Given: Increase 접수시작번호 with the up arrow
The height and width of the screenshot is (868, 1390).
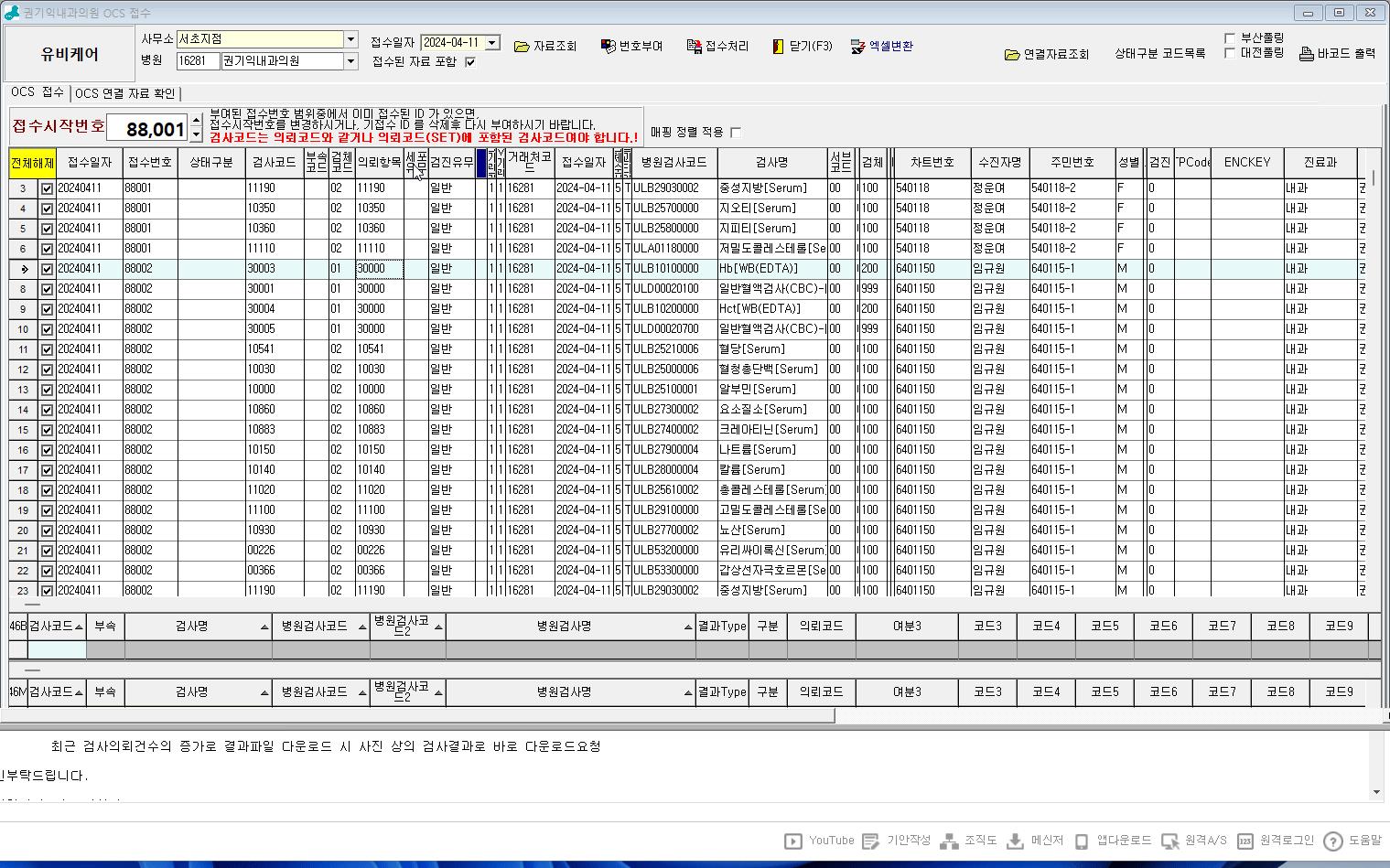Looking at the screenshot, I should (x=196, y=122).
